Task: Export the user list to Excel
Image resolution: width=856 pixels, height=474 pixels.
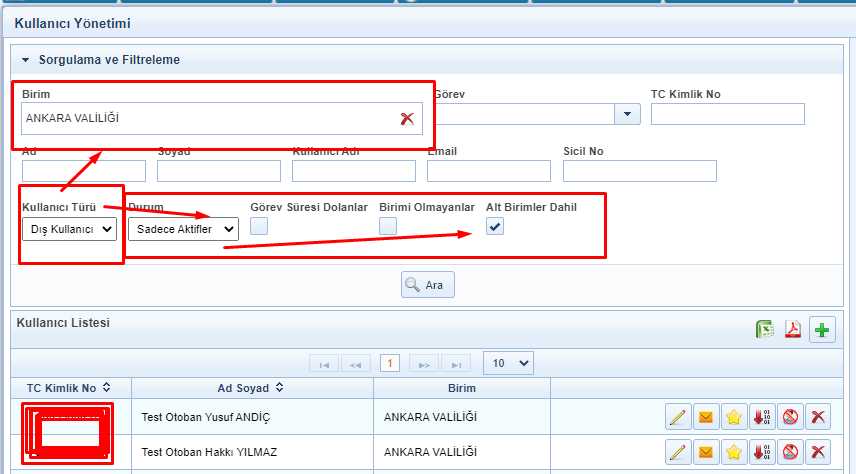Action: click(x=765, y=330)
